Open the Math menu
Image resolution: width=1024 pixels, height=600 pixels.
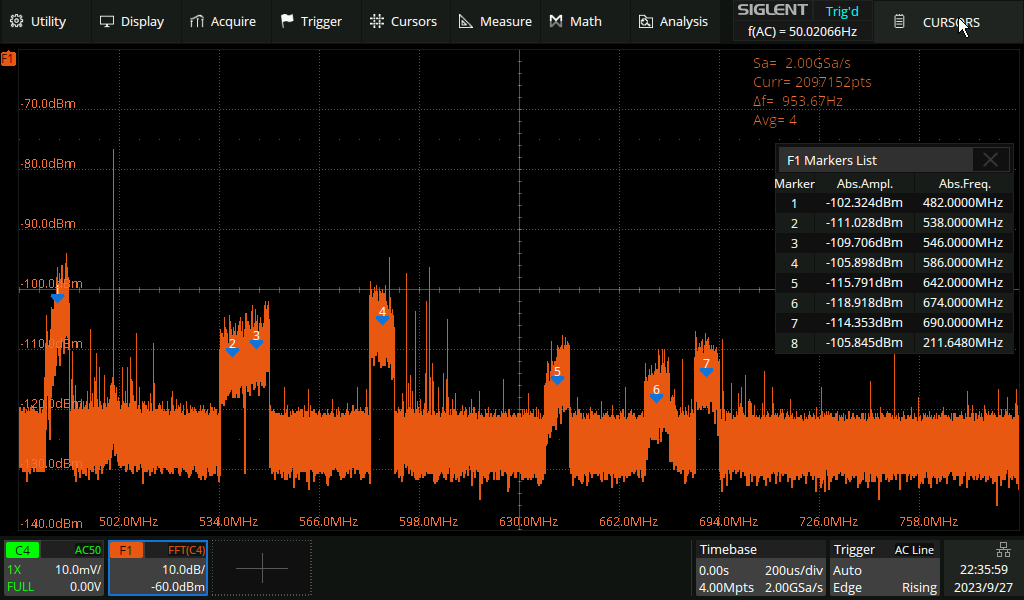576,21
